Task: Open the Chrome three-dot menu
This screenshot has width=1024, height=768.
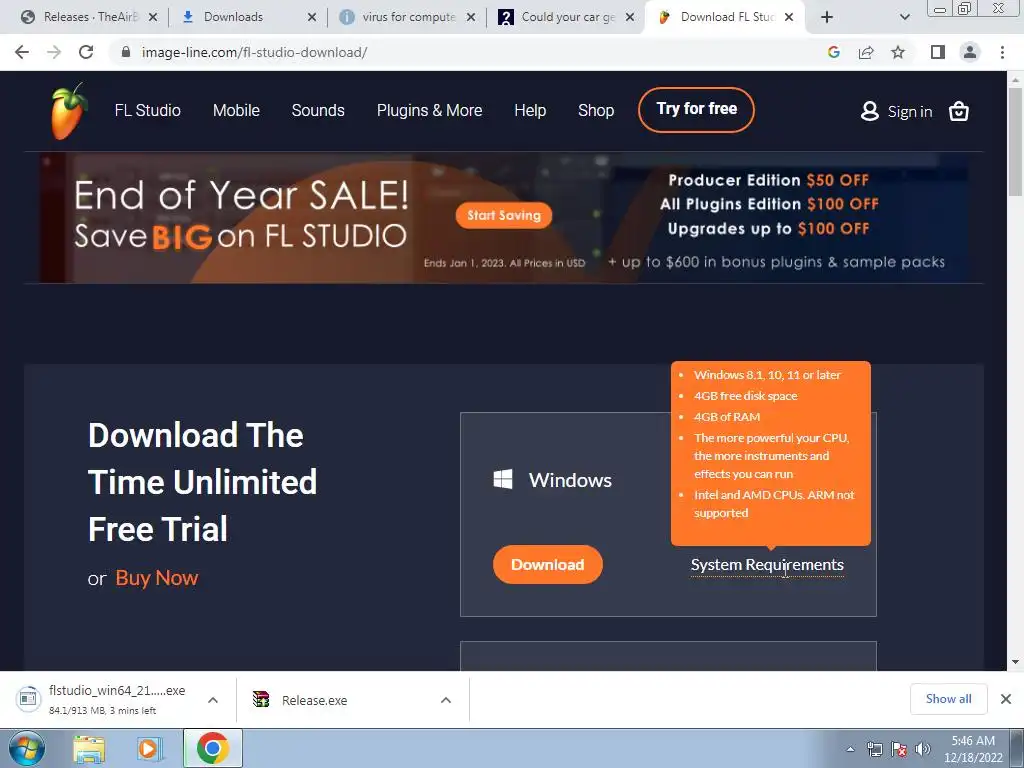Action: [x=1002, y=52]
